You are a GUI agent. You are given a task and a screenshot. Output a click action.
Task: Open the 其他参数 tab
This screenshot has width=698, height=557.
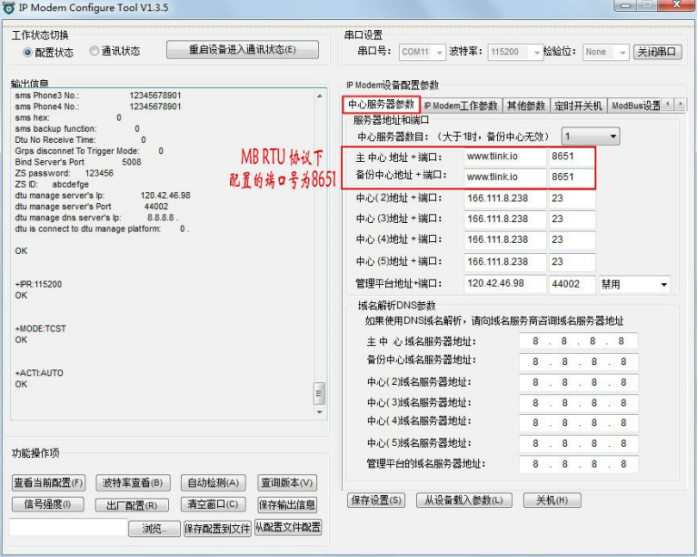526,105
